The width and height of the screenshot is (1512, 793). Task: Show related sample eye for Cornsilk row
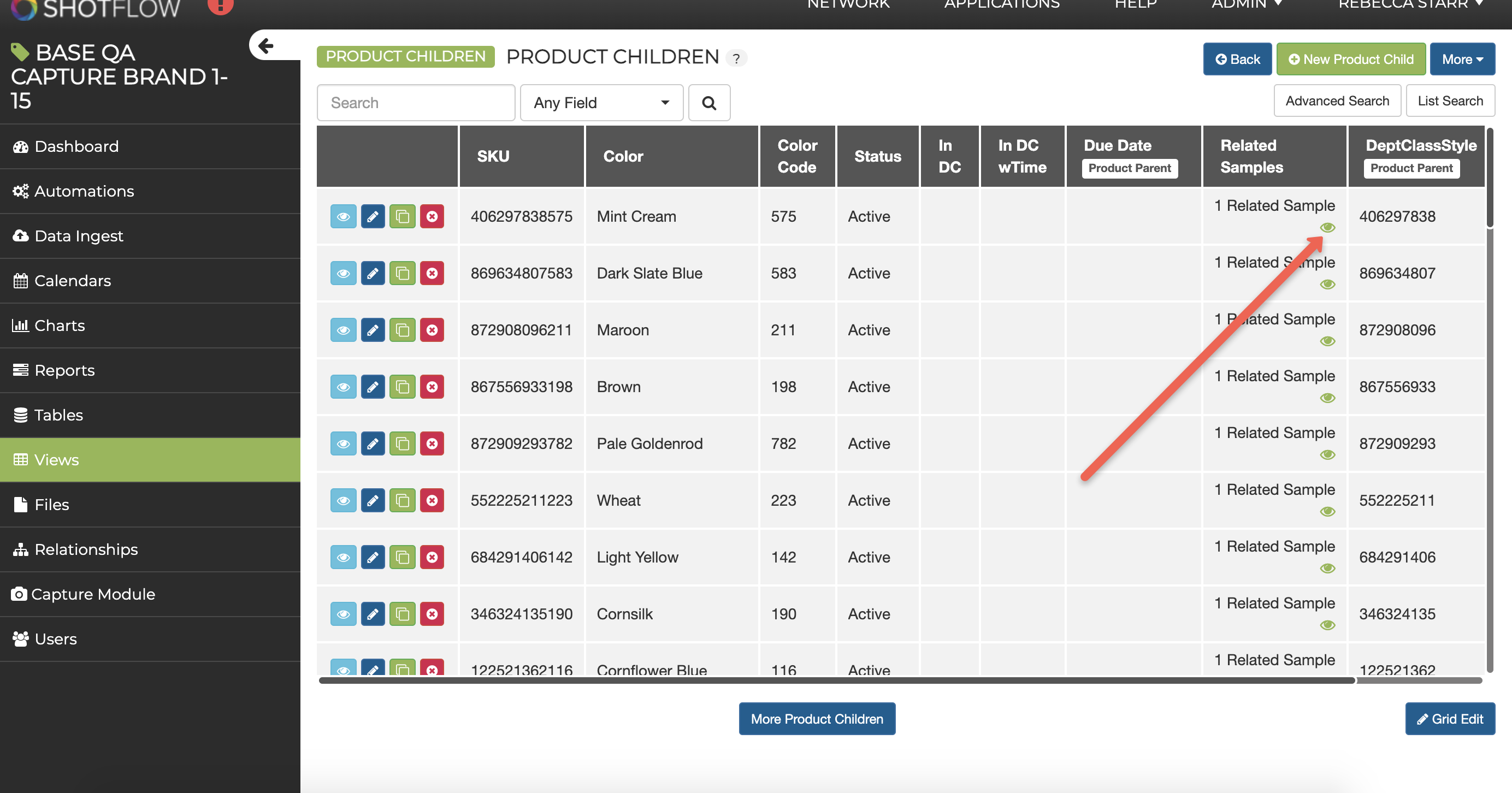tap(1327, 625)
